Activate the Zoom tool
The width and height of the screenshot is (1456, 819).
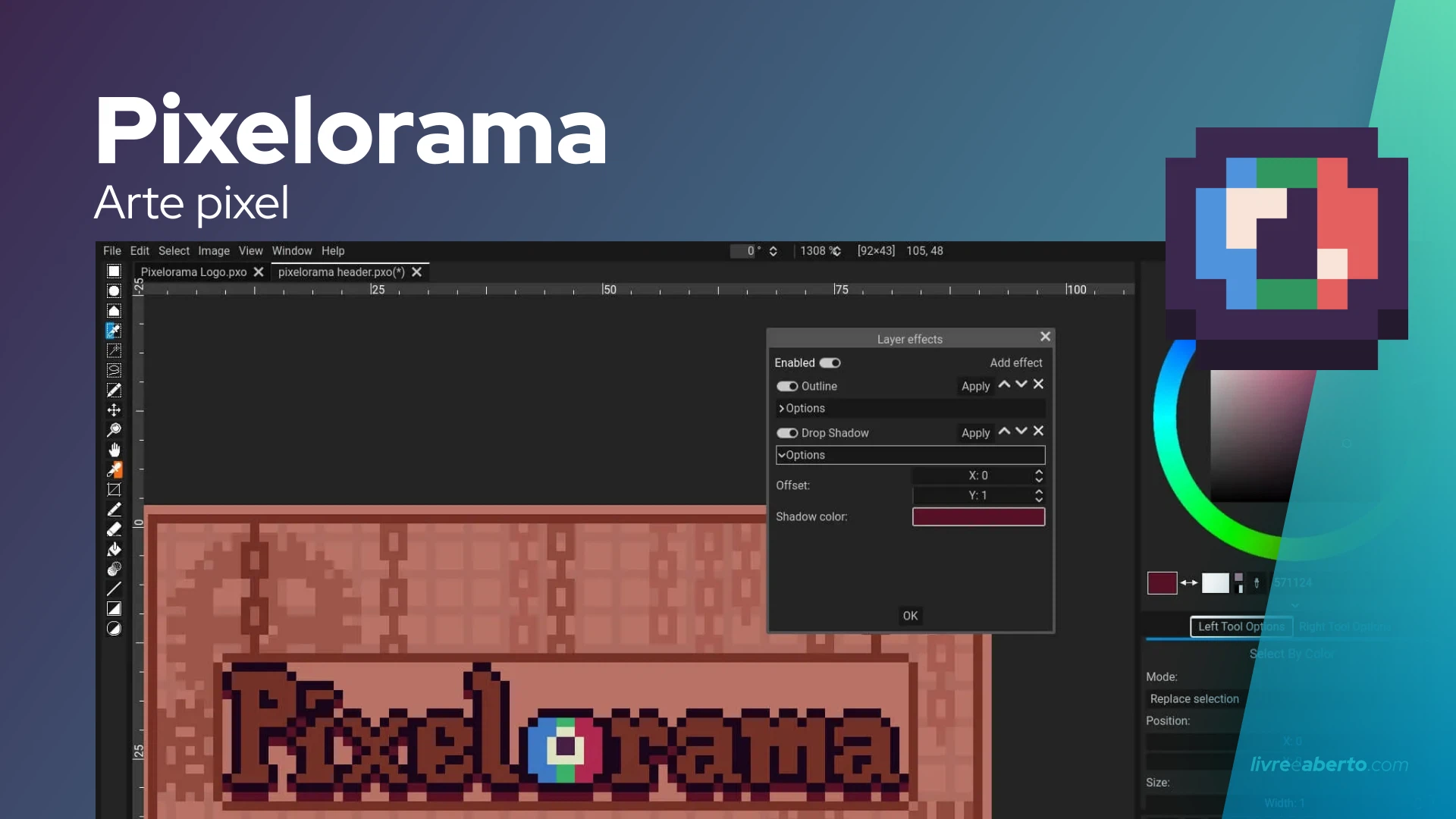[x=114, y=429]
